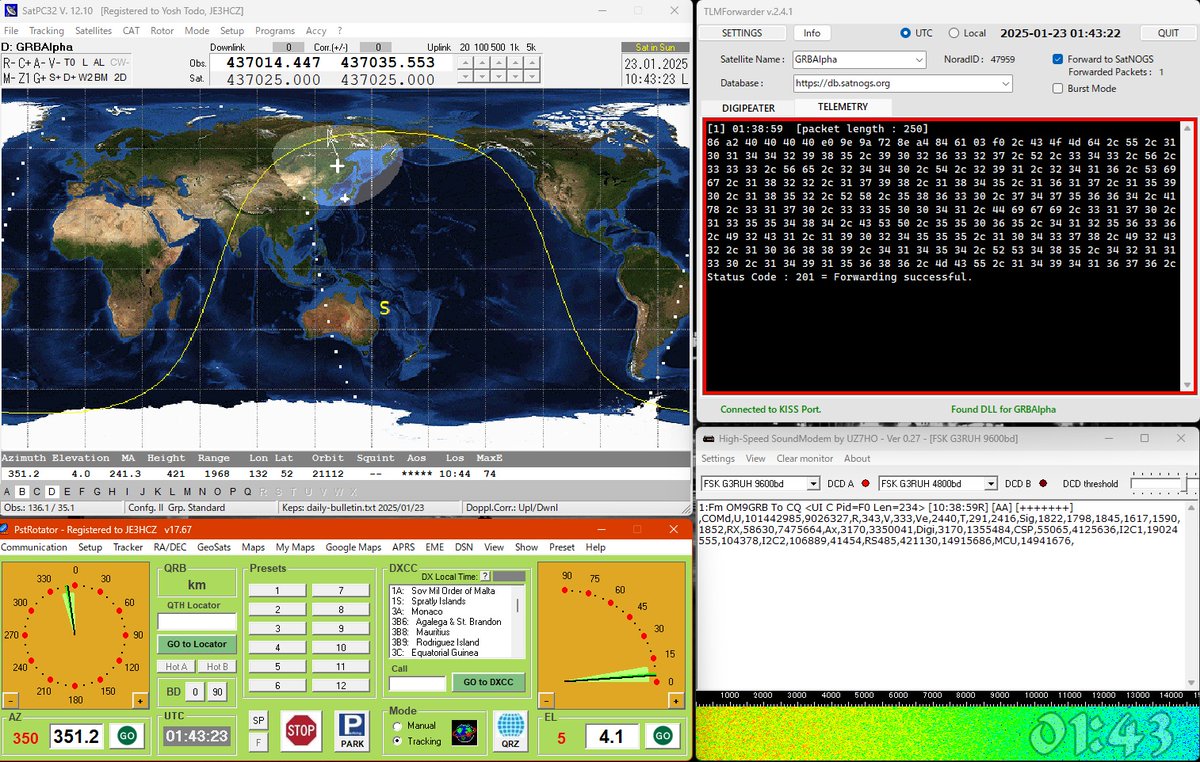Select Manual mode radio button
The height and width of the screenshot is (762, 1200).
coord(399,726)
